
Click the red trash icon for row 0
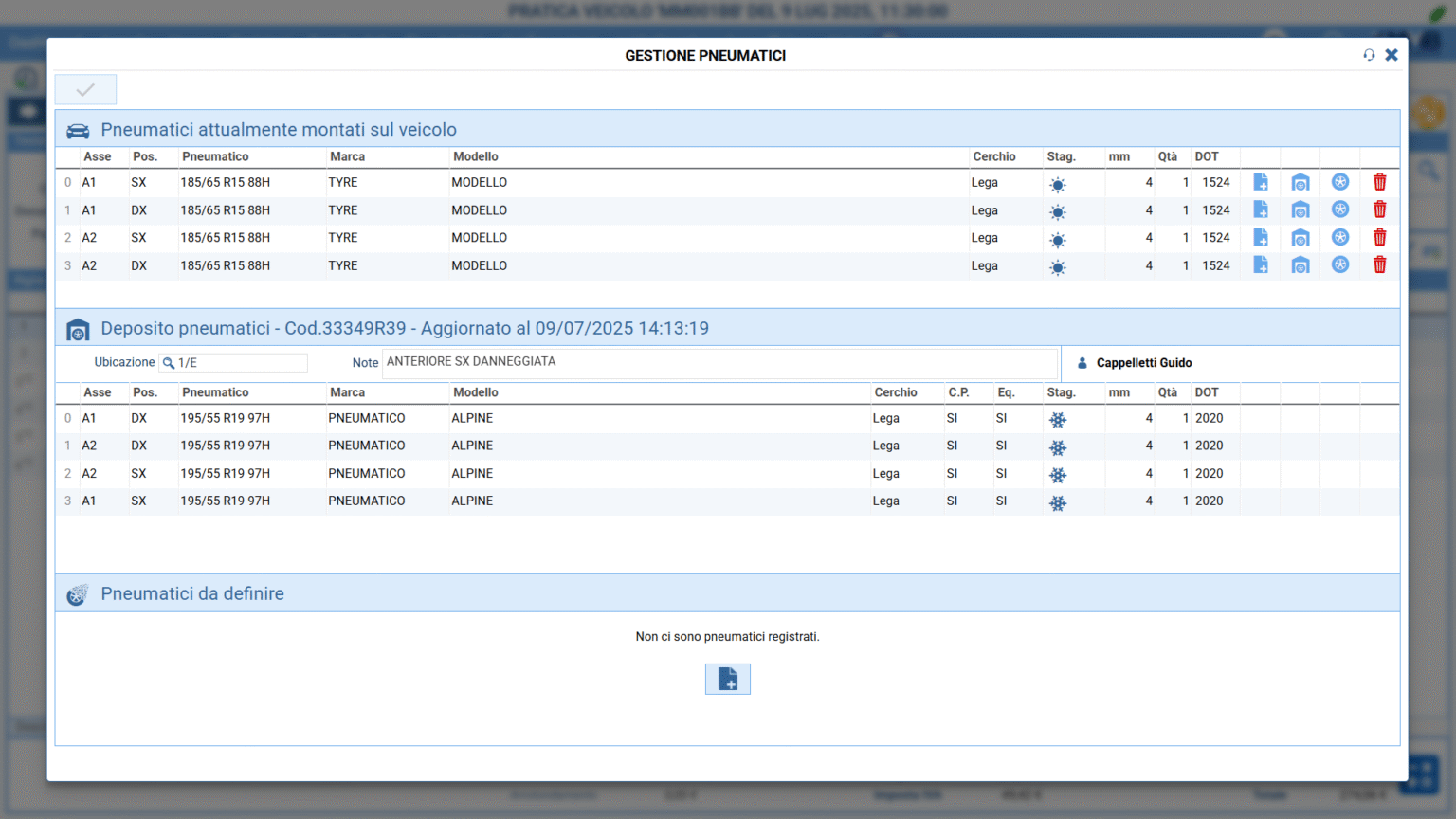tap(1379, 182)
